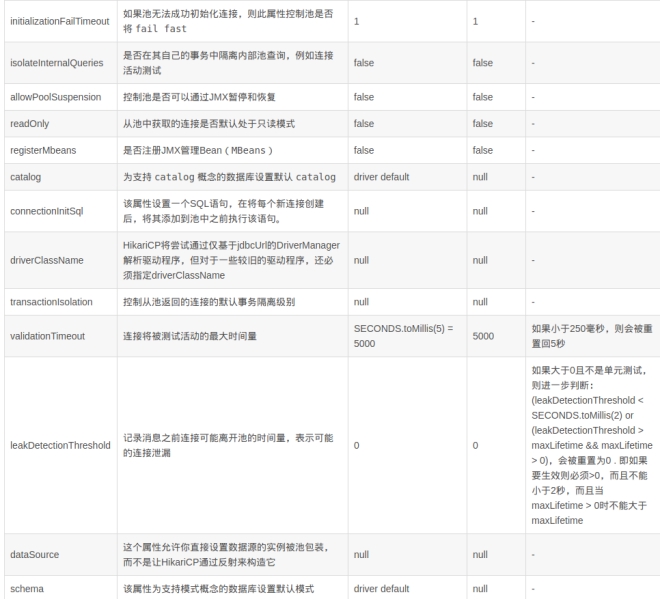
Task: Click the '5000' value in validationTimeout row
Action: click(483, 336)
